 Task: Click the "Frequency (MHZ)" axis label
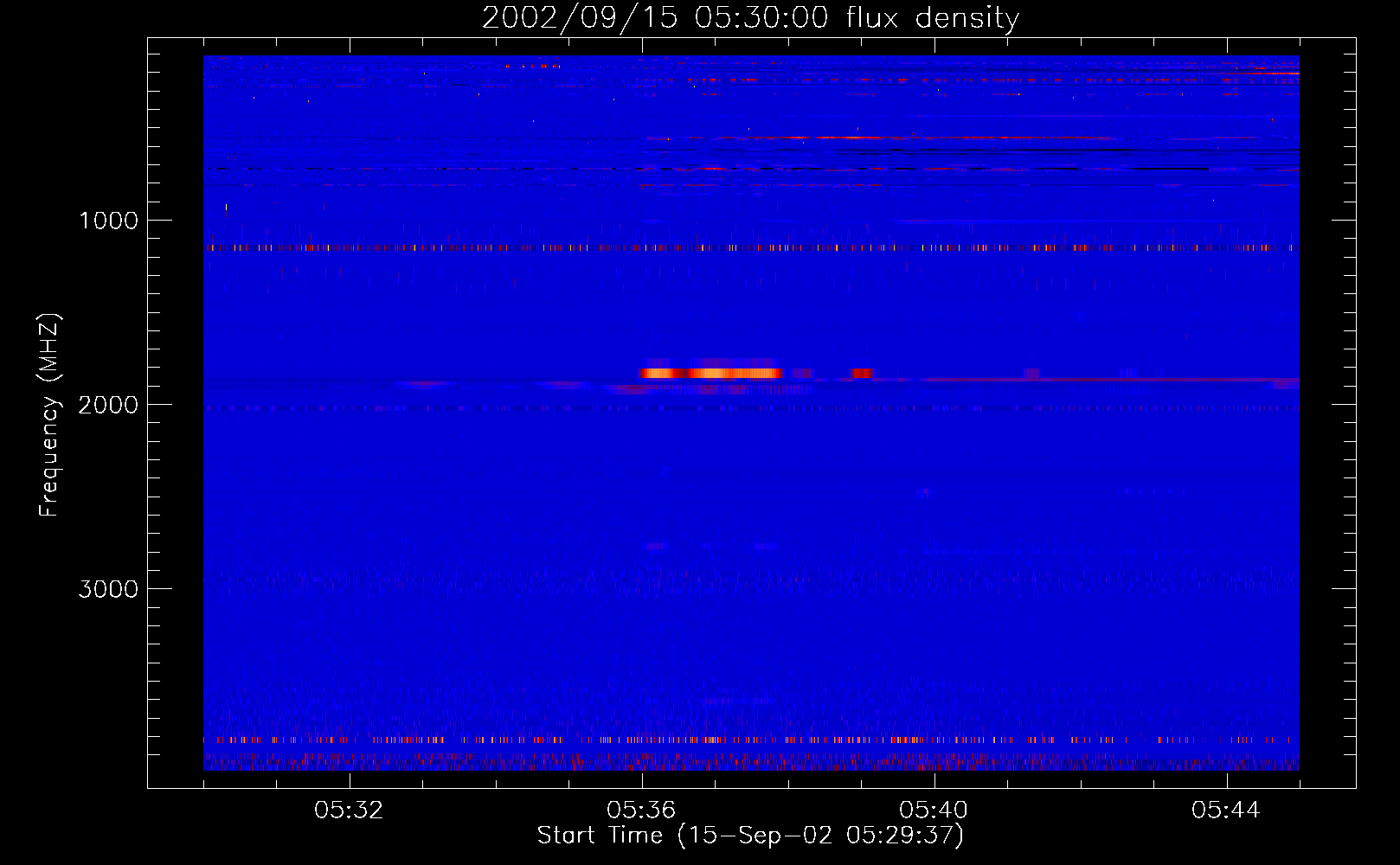[x=49, y=415]
